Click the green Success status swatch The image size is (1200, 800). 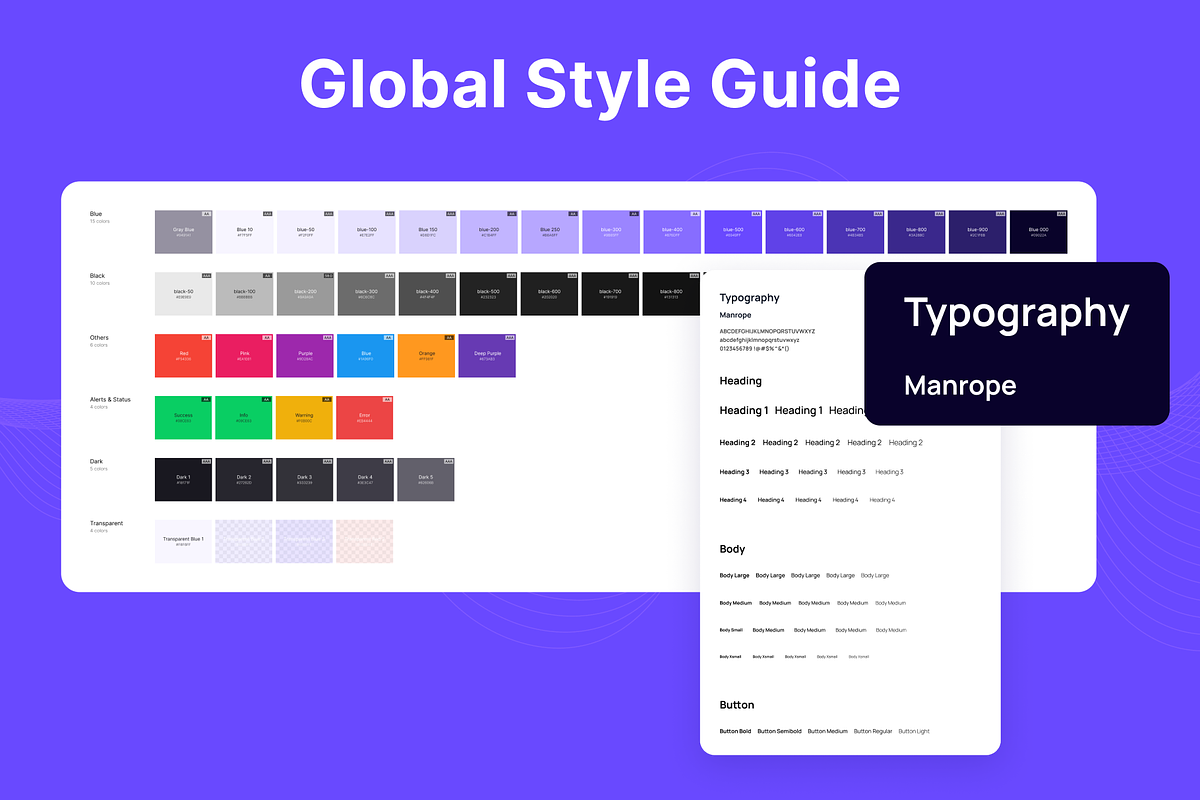(x=183, y=418)
